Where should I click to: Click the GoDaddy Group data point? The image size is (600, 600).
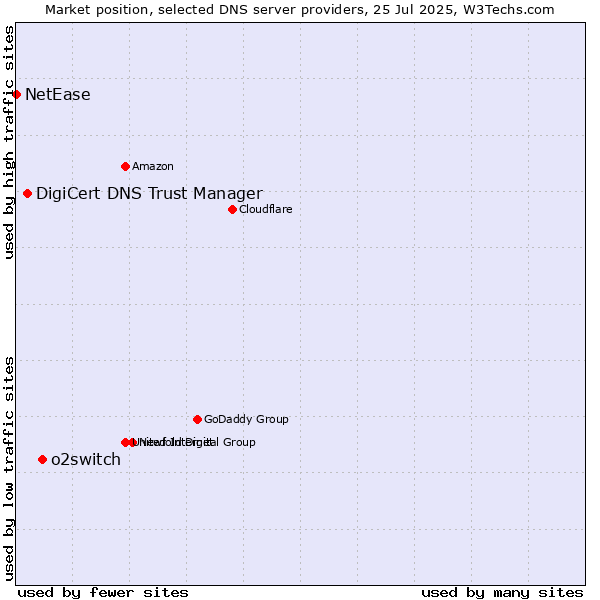pyautogui.click(x=197, y=420)
